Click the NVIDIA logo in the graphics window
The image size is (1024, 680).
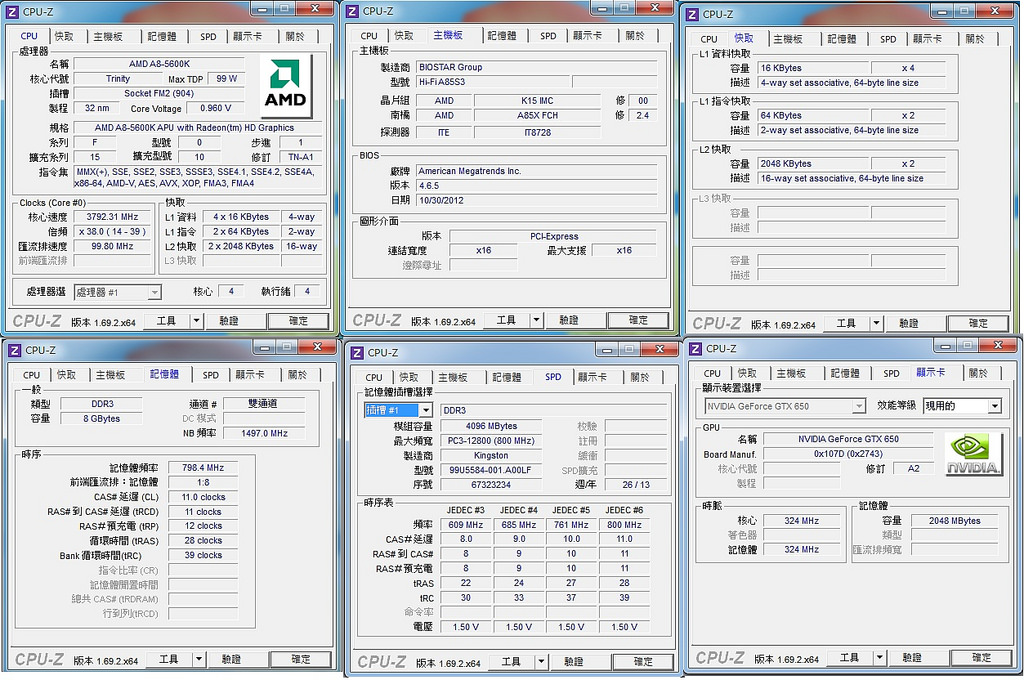click(x=973, y=454)
